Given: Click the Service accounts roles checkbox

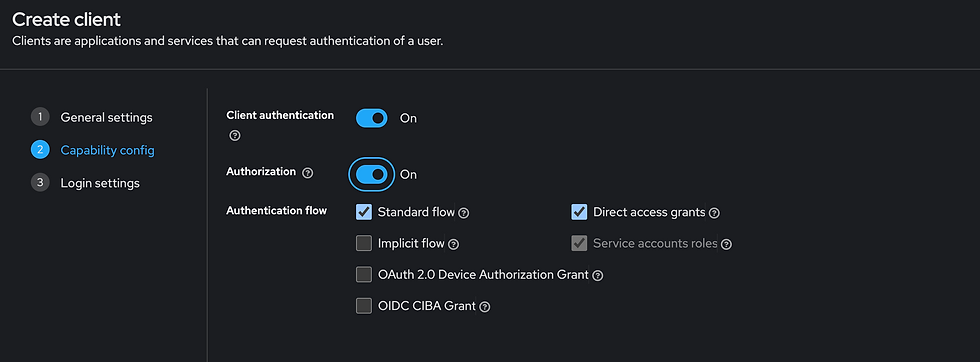Looking at the screenshot, I should point(579,243).
